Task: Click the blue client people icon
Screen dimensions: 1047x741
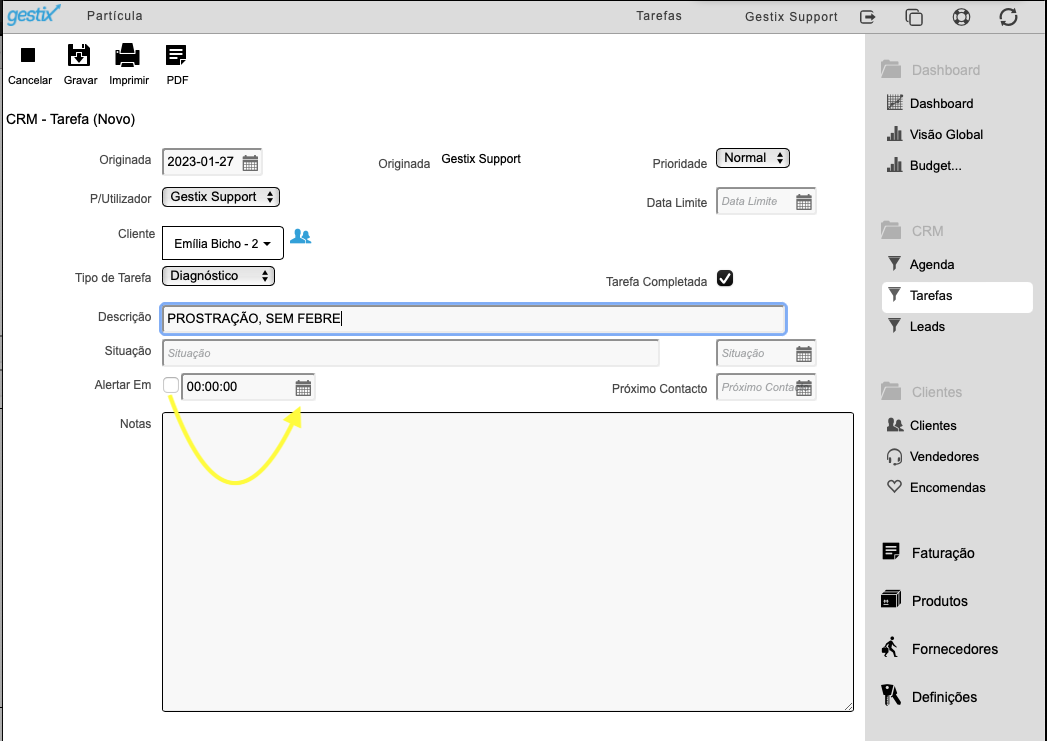Action: [300, 236]
